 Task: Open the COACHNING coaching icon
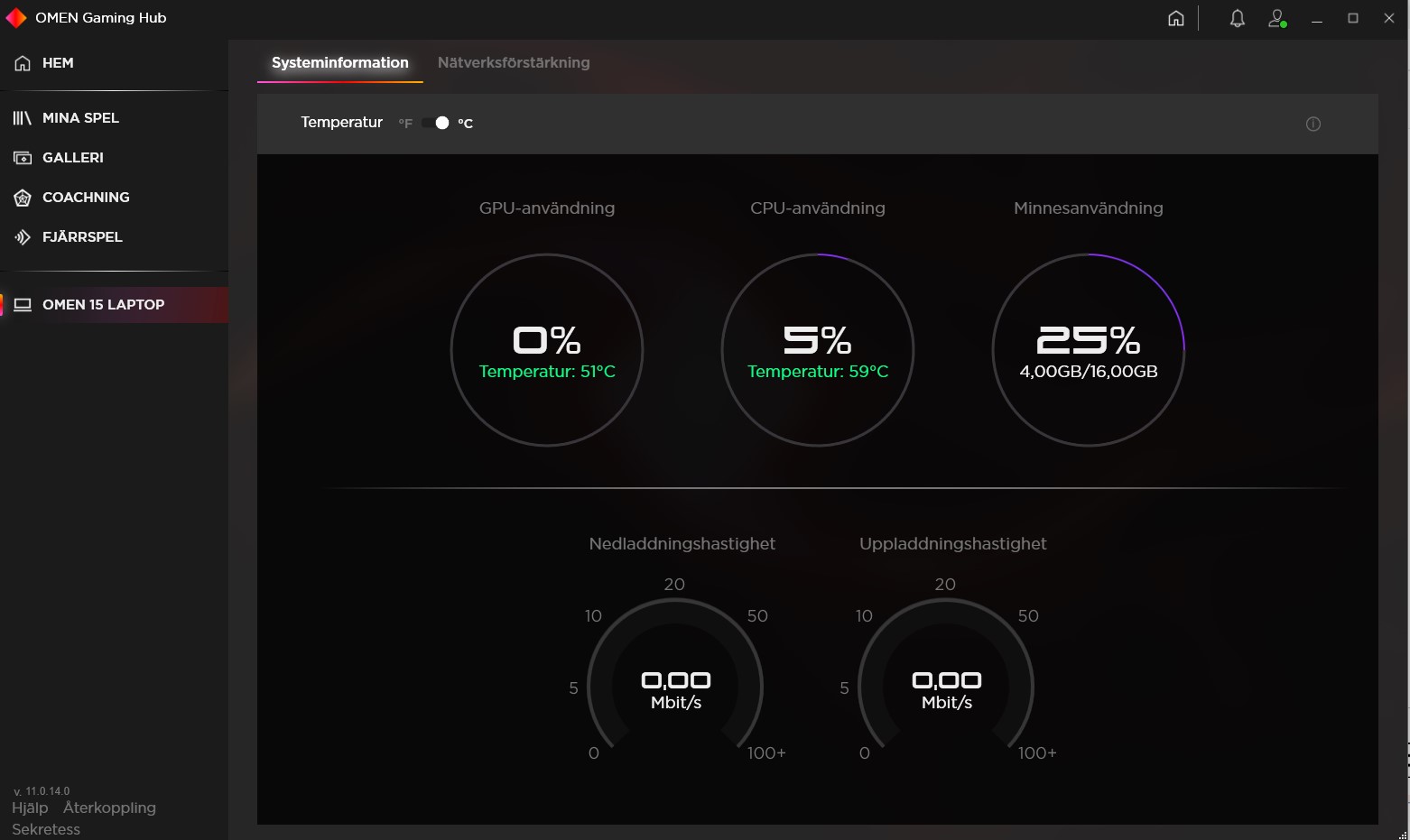(x=22, y=197)
